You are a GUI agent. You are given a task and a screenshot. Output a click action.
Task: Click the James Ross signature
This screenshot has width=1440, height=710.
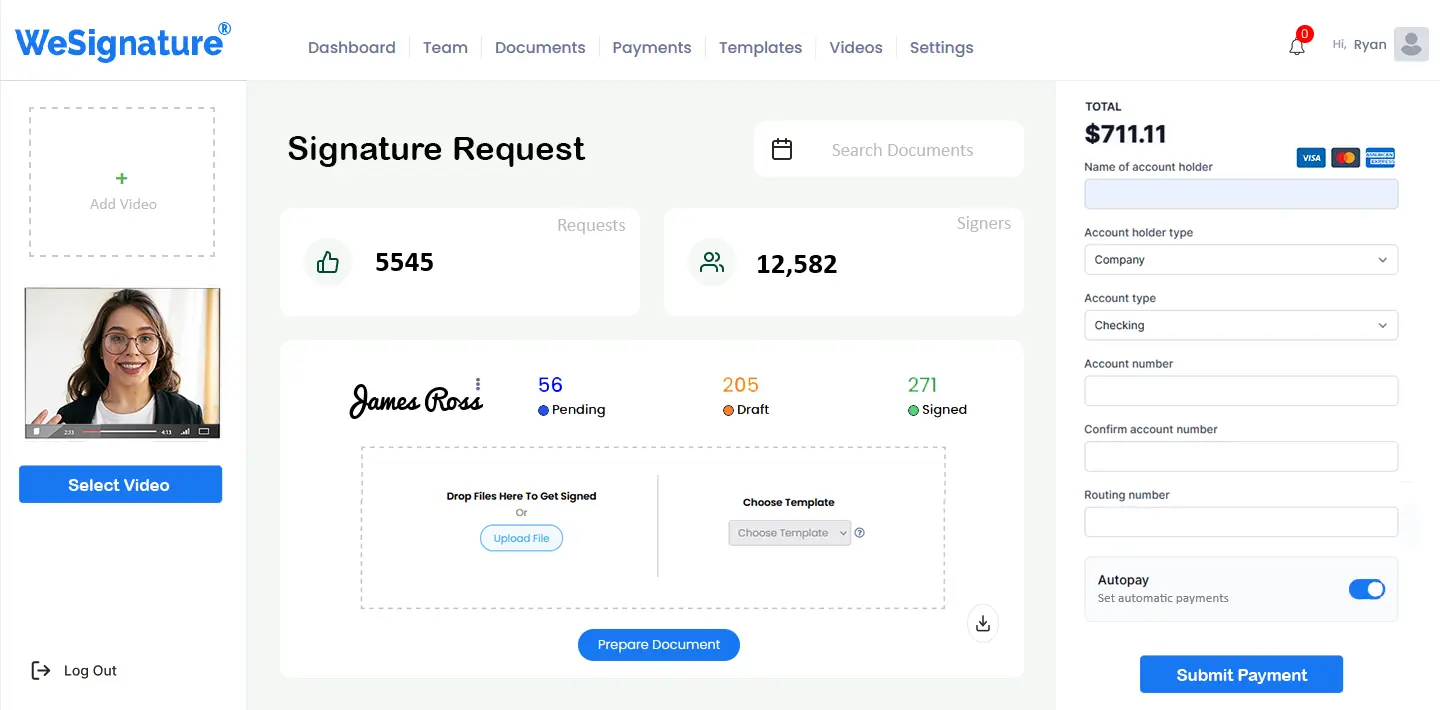point(415,400)
